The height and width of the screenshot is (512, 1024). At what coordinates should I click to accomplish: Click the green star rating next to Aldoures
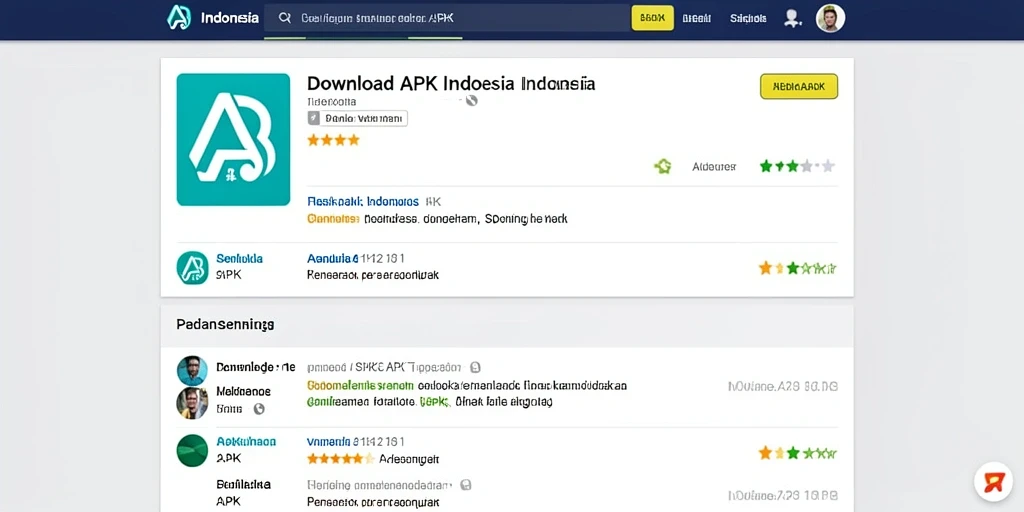coord(797,166)
